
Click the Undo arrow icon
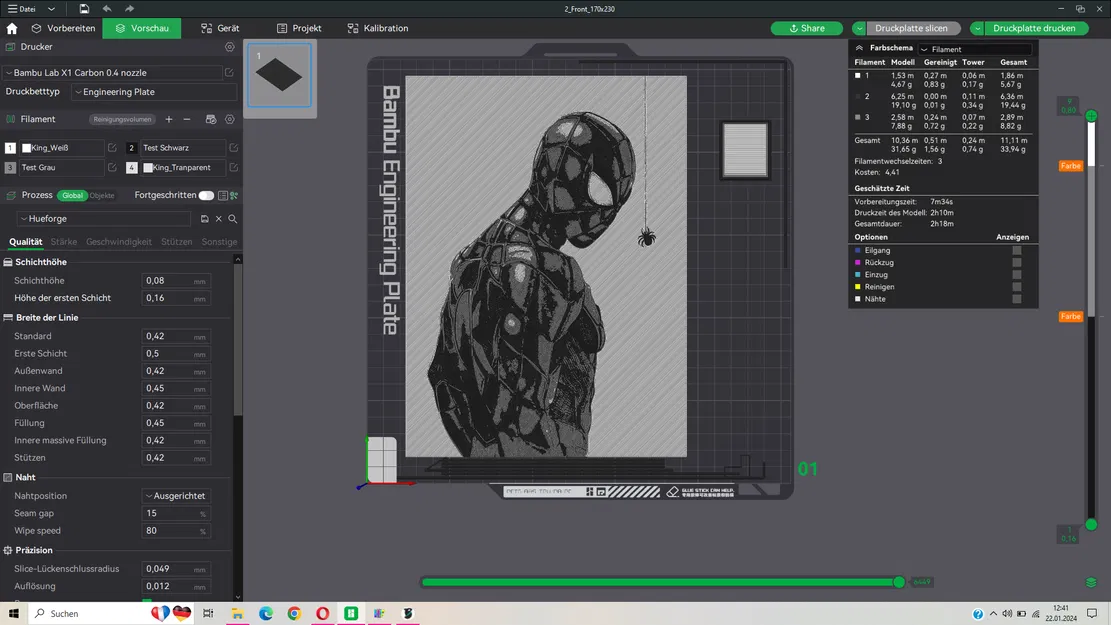click(x=107, y=8)
